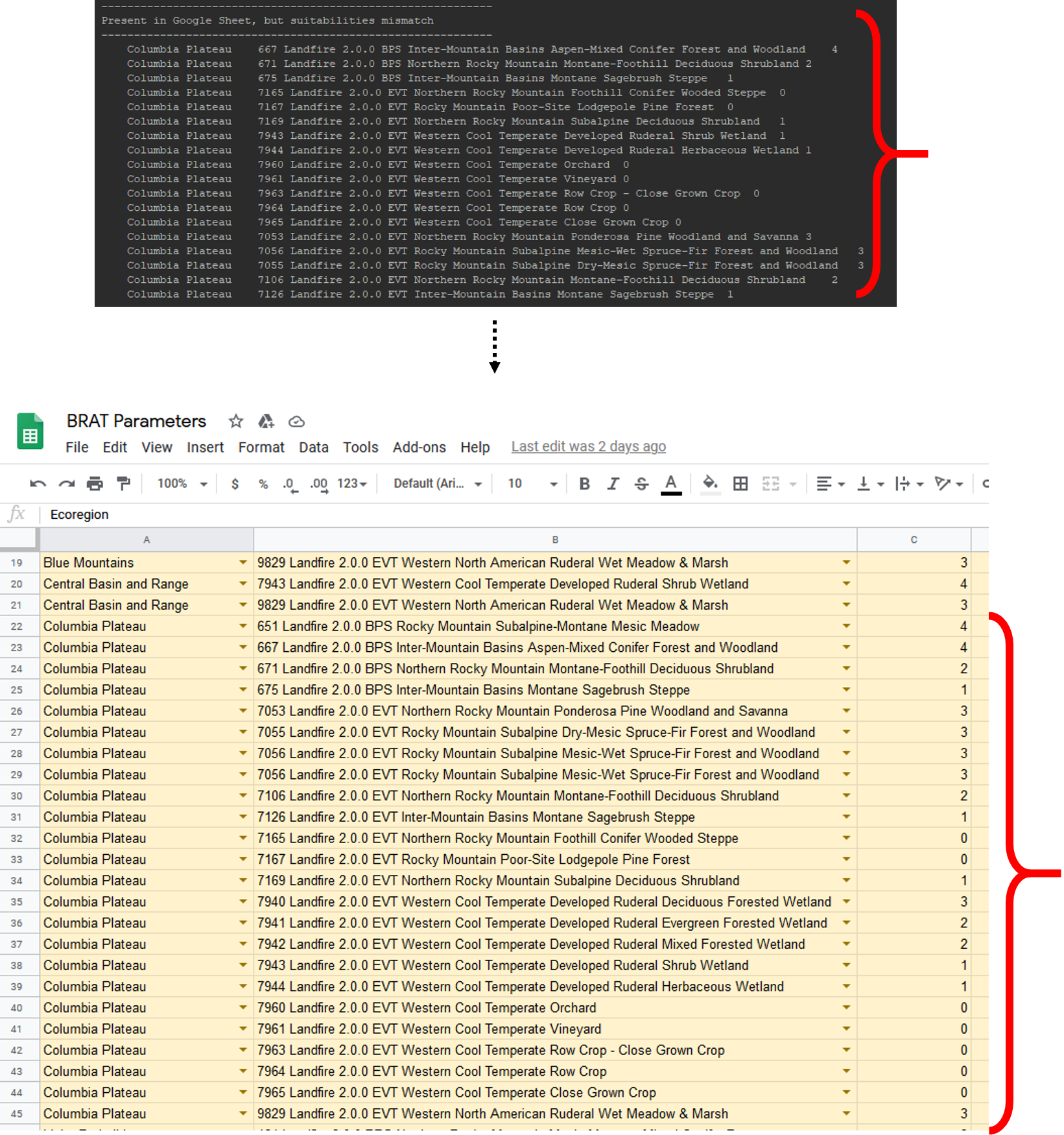Select column C header
The height and width of the screenshot is (1135, 1064).
click(x=914, y=540)
